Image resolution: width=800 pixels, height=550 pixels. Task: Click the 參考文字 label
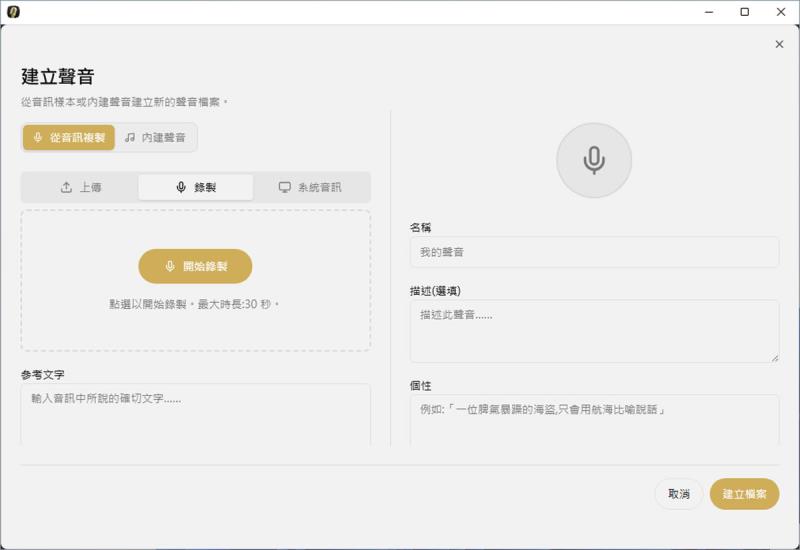[43, 374]
